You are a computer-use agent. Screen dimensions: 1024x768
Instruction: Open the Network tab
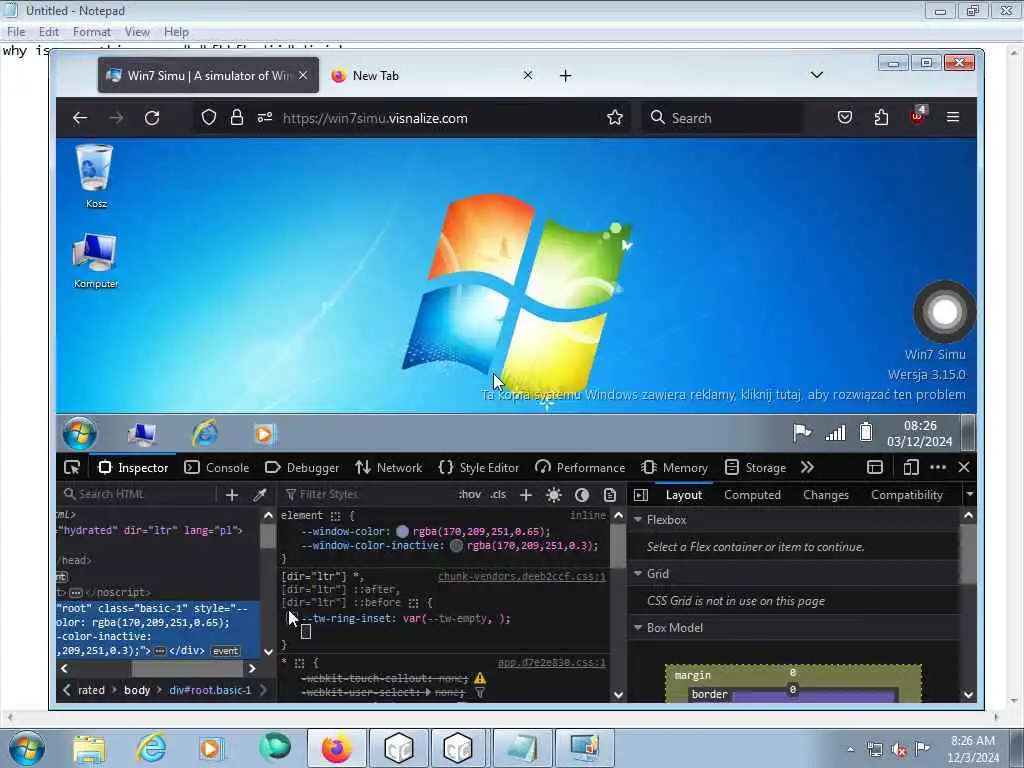(x=389, y=468)
